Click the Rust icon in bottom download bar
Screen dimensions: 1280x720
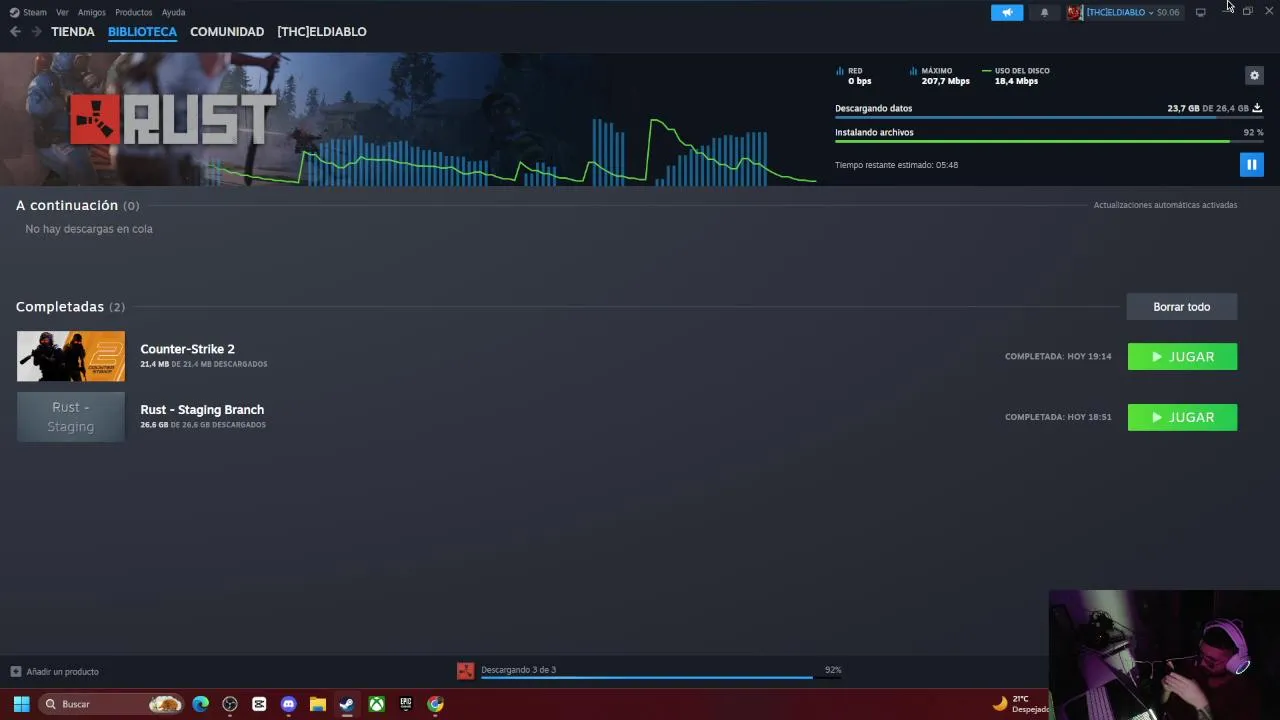pyautogui.click(x=465, y=671)
